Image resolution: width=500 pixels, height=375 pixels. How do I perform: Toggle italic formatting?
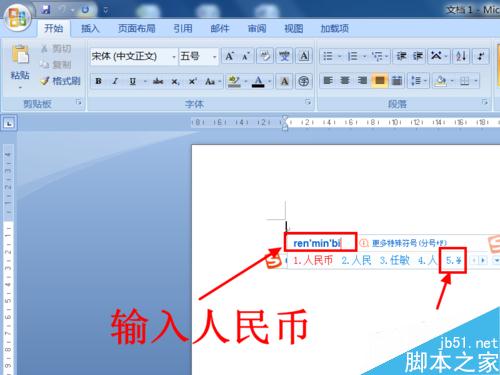click(115, 81)
